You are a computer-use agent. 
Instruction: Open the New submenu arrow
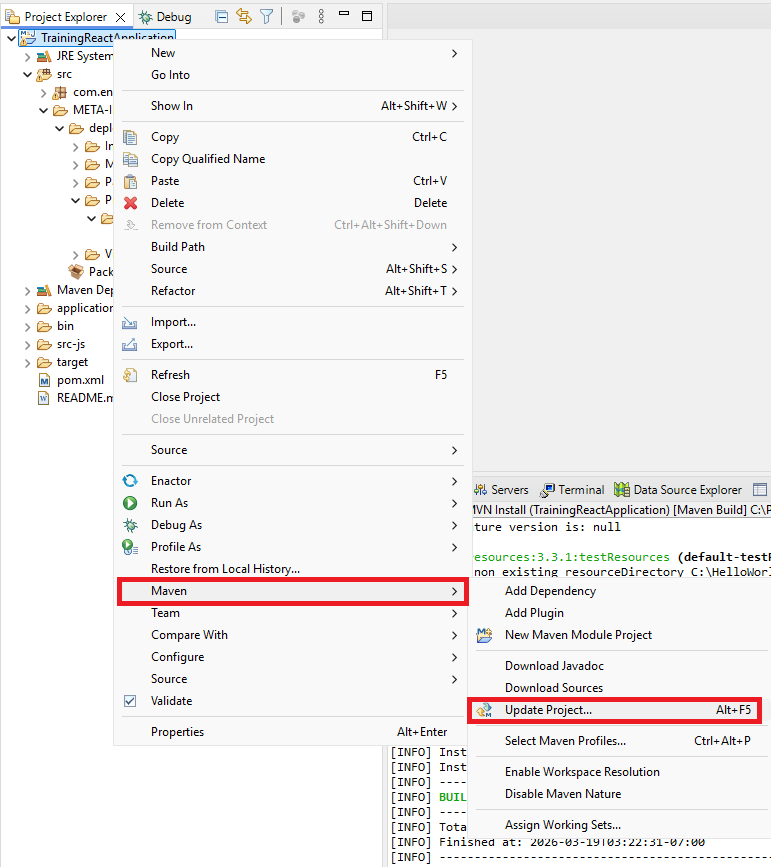point(454,53)
